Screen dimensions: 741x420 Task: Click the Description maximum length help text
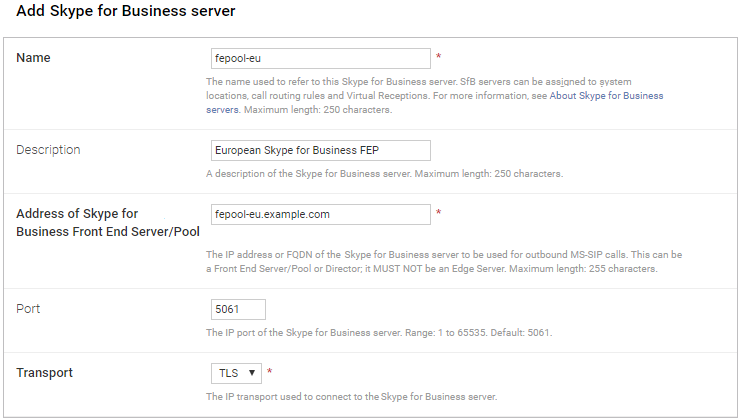pos(384,174)
